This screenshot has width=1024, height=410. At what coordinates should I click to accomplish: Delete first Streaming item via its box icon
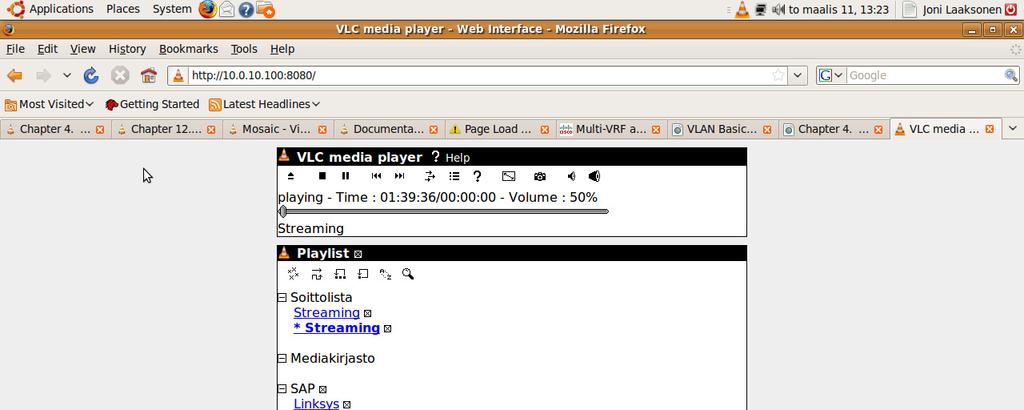[368, 313]
